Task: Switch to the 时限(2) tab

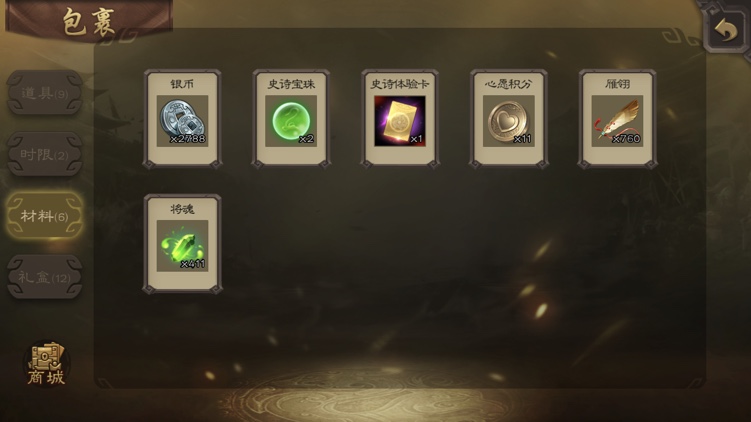Action: pyautogui.click(x=45, y=154)
